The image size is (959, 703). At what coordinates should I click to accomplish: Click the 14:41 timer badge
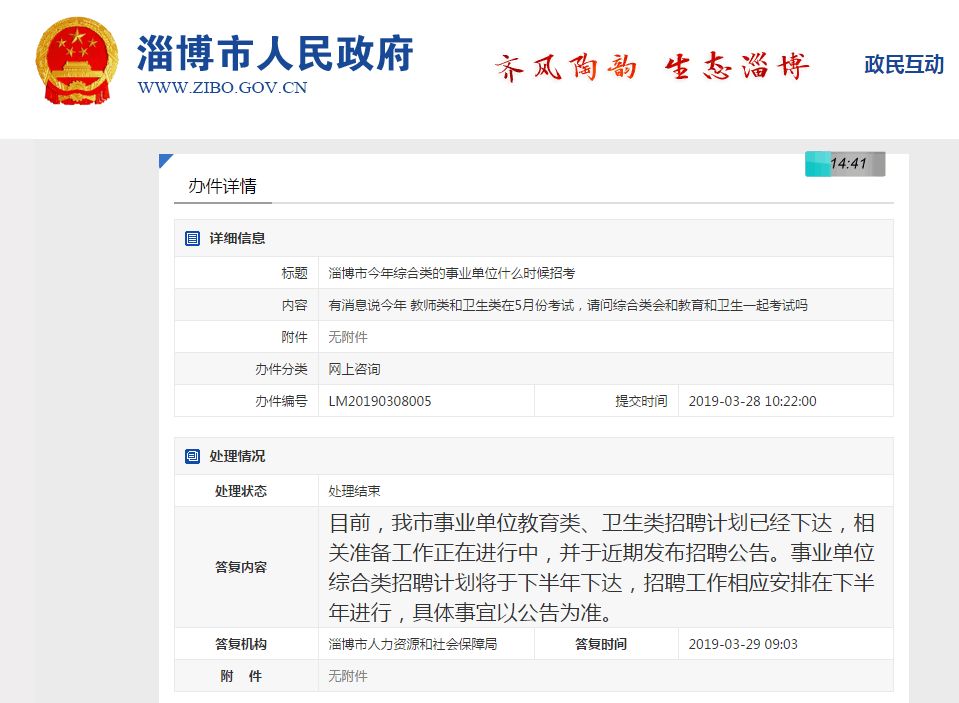pos(845,164)
